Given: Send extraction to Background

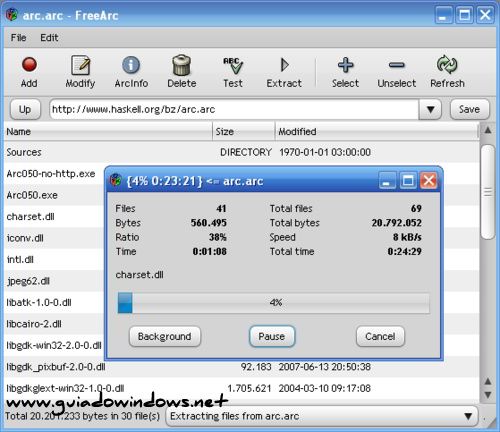Looking at the screenshot, I should 165,336.
